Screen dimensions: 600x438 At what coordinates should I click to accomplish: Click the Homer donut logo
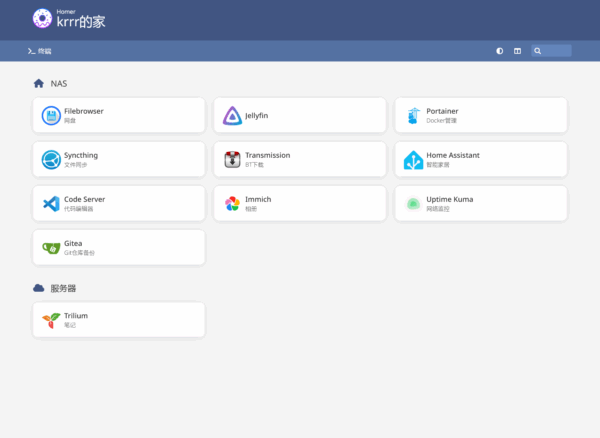click(x=42, y=18)
